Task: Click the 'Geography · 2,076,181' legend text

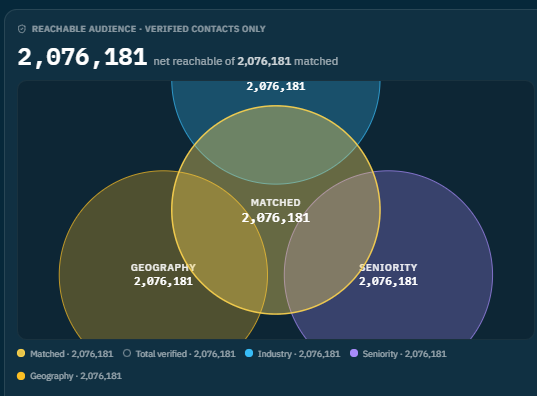Action: tap(76, 376)
